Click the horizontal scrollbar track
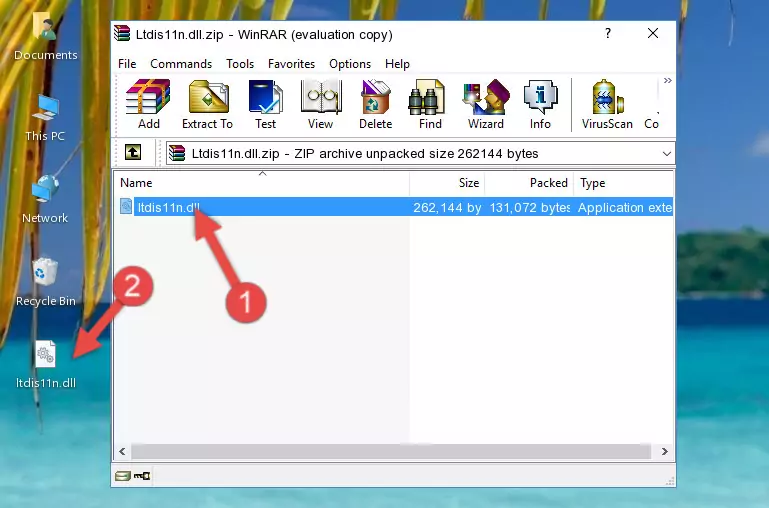The width and height of the screenshot is (769, 508). (391, 451)
